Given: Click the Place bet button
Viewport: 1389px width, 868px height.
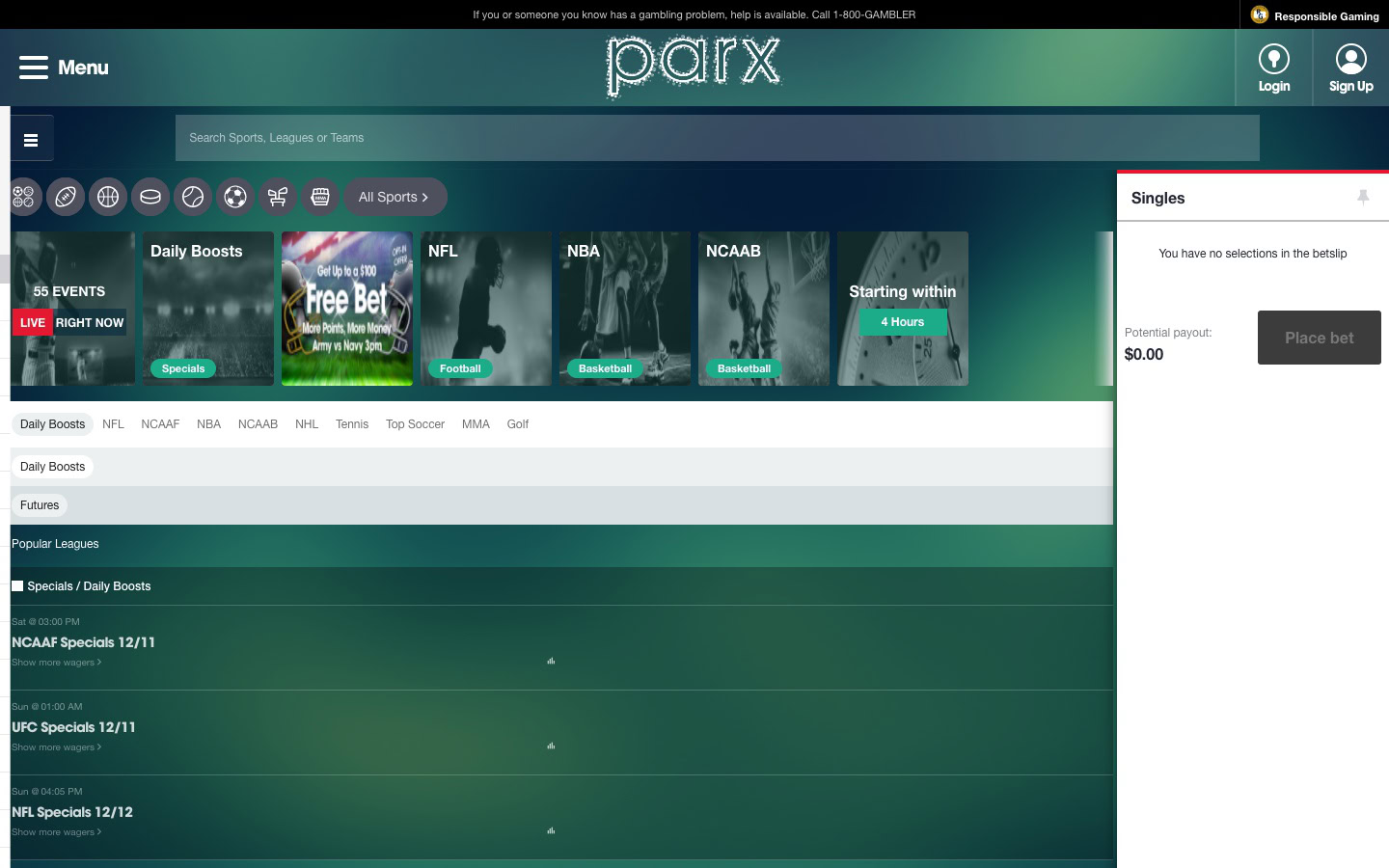Looking at the screenshot, I should click(x=1320, y=338).
